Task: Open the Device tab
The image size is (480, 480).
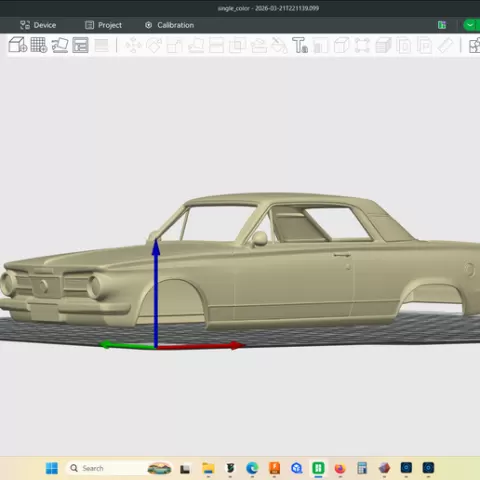Action: 38,25
